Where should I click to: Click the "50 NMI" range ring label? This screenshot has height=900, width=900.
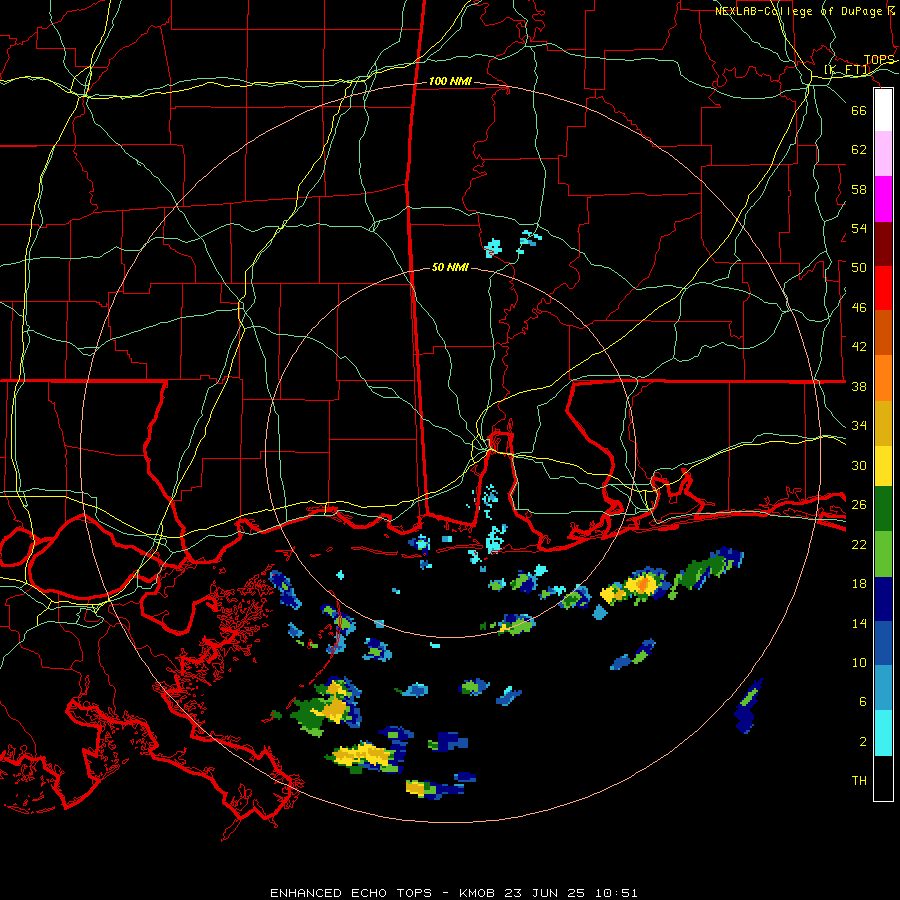(x=450, y=267)
